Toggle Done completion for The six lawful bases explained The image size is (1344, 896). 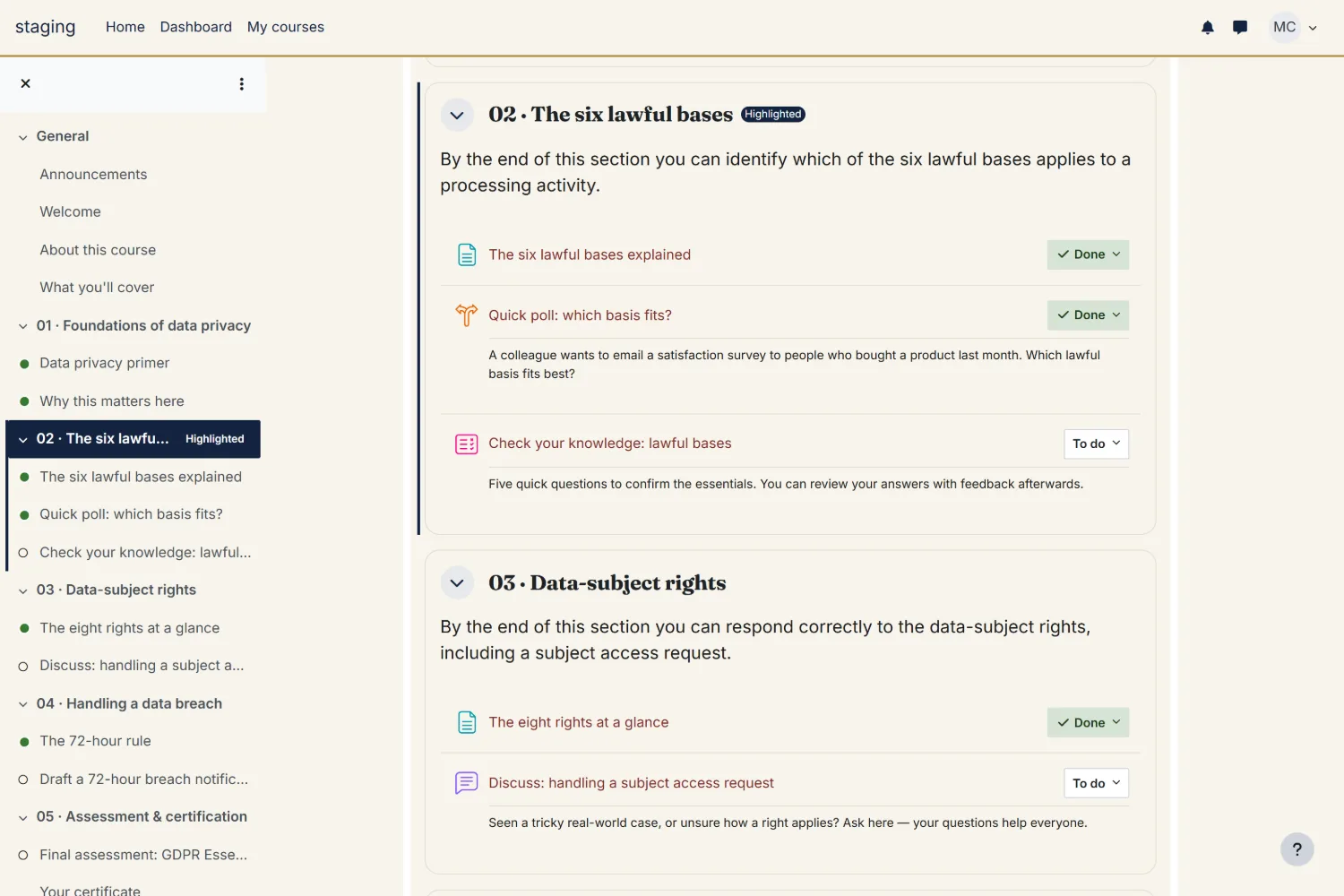[x=1088, y=254]
